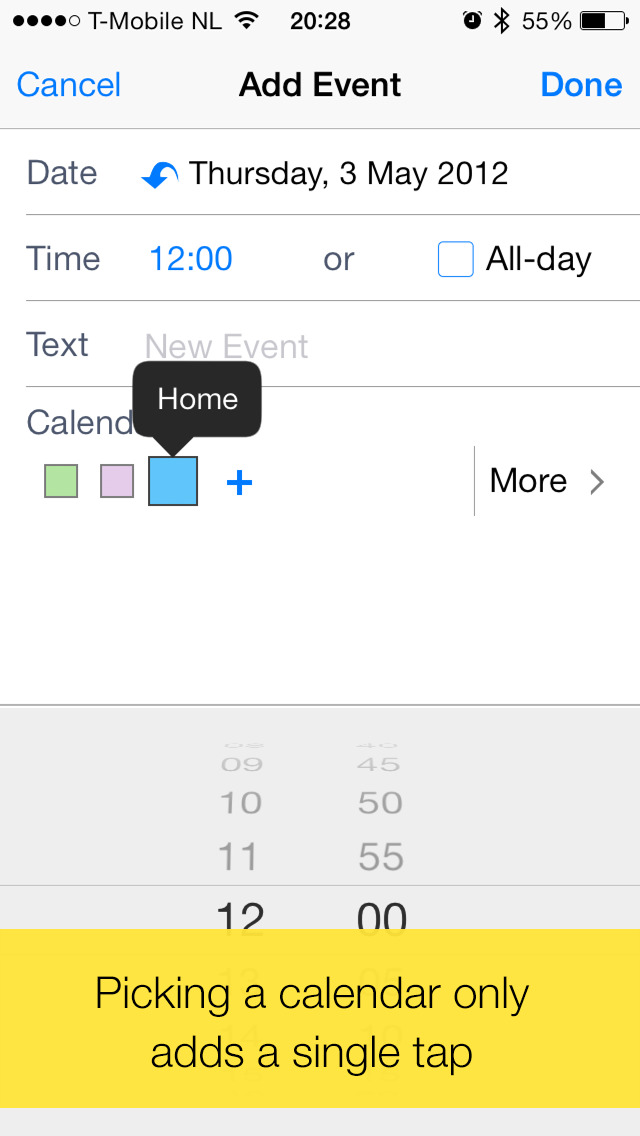Tap the Thursday, 3 May 2012 date
Viewport: 640px width, 1136px height.
(x=349, y=174)
